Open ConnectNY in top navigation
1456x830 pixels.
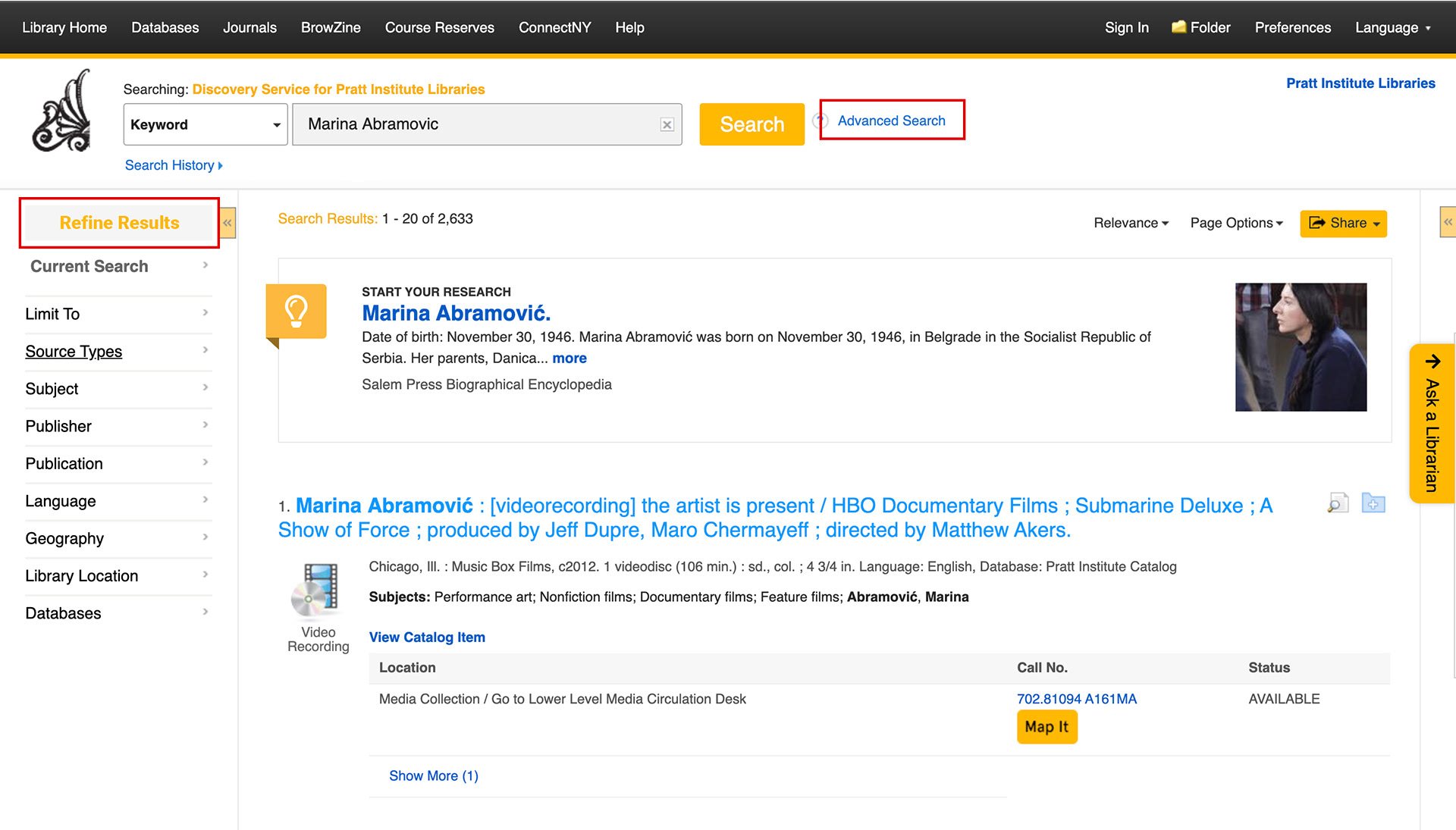click(555, 27)
